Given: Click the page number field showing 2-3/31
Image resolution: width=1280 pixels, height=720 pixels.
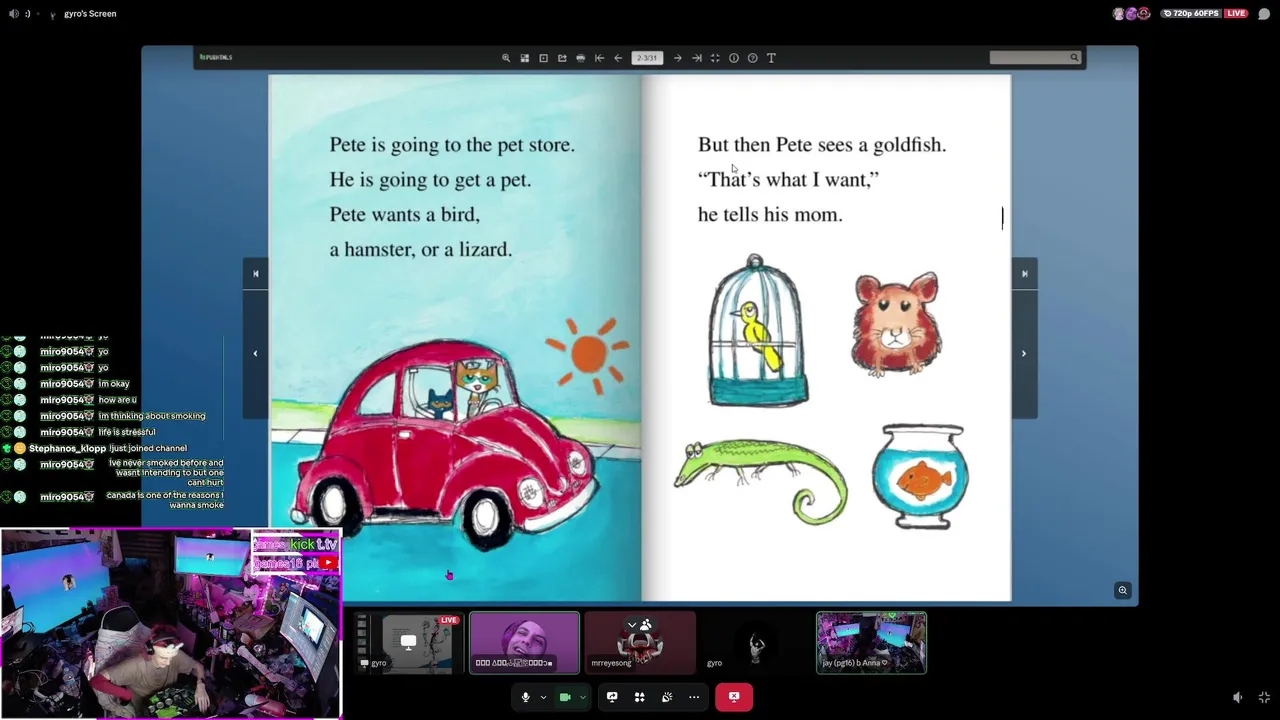Looking at the screenshot, I should coord(648,58).
